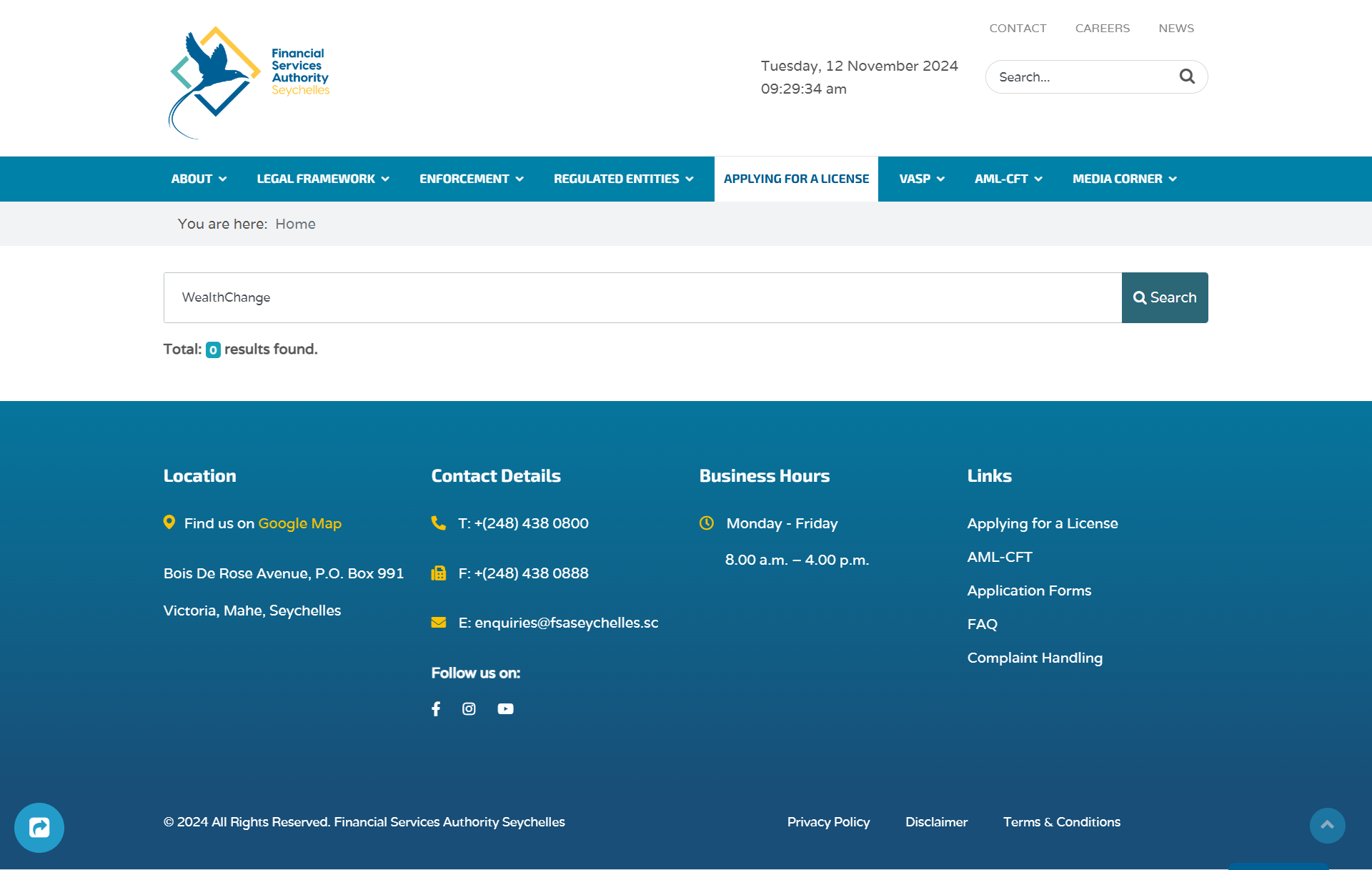This screenshot has width=1372, height=870.
Task: Expand the ABOUT dropdown menu
Action: tap(199, 179)
